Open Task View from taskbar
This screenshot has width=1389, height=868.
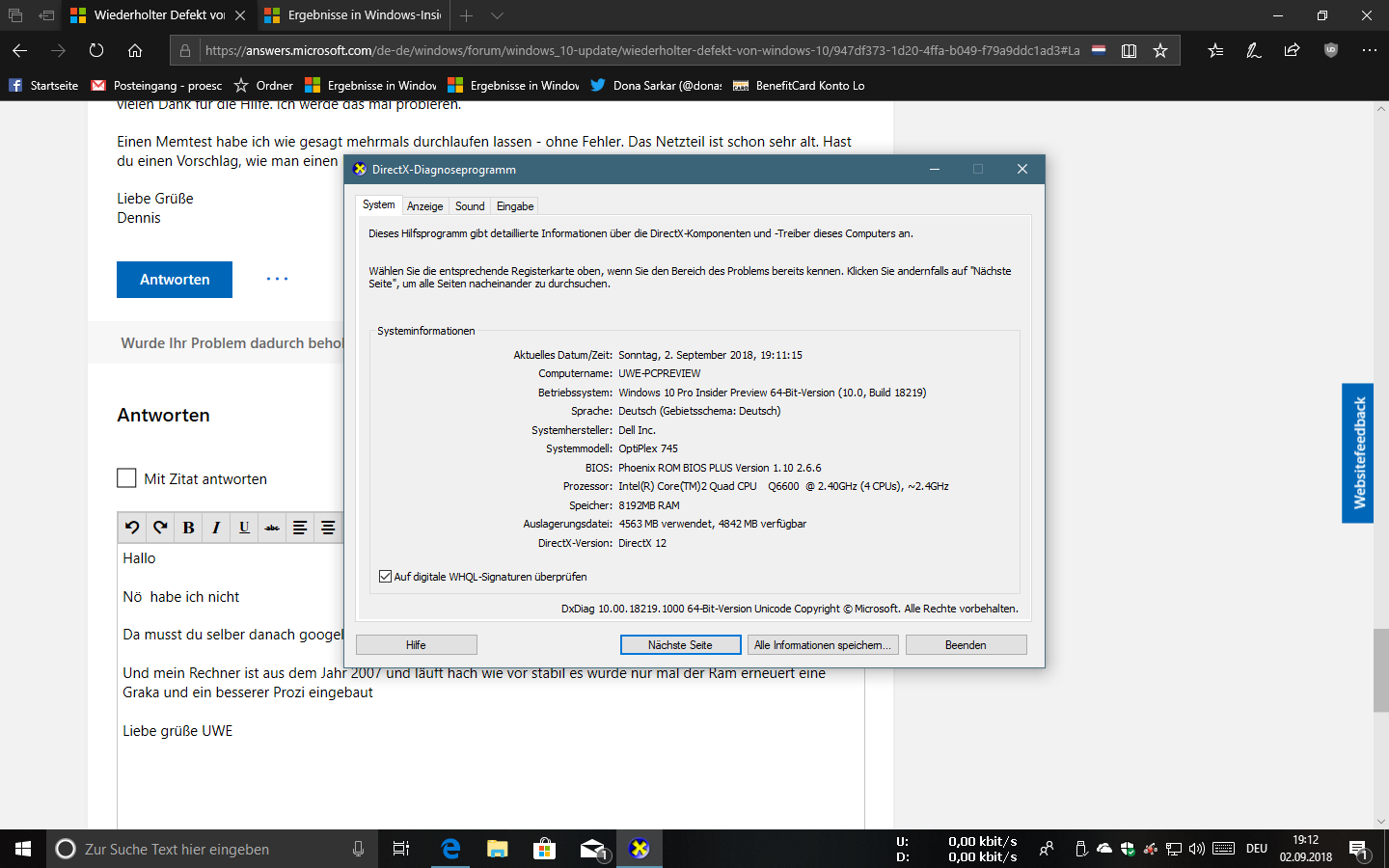point(401,849)
